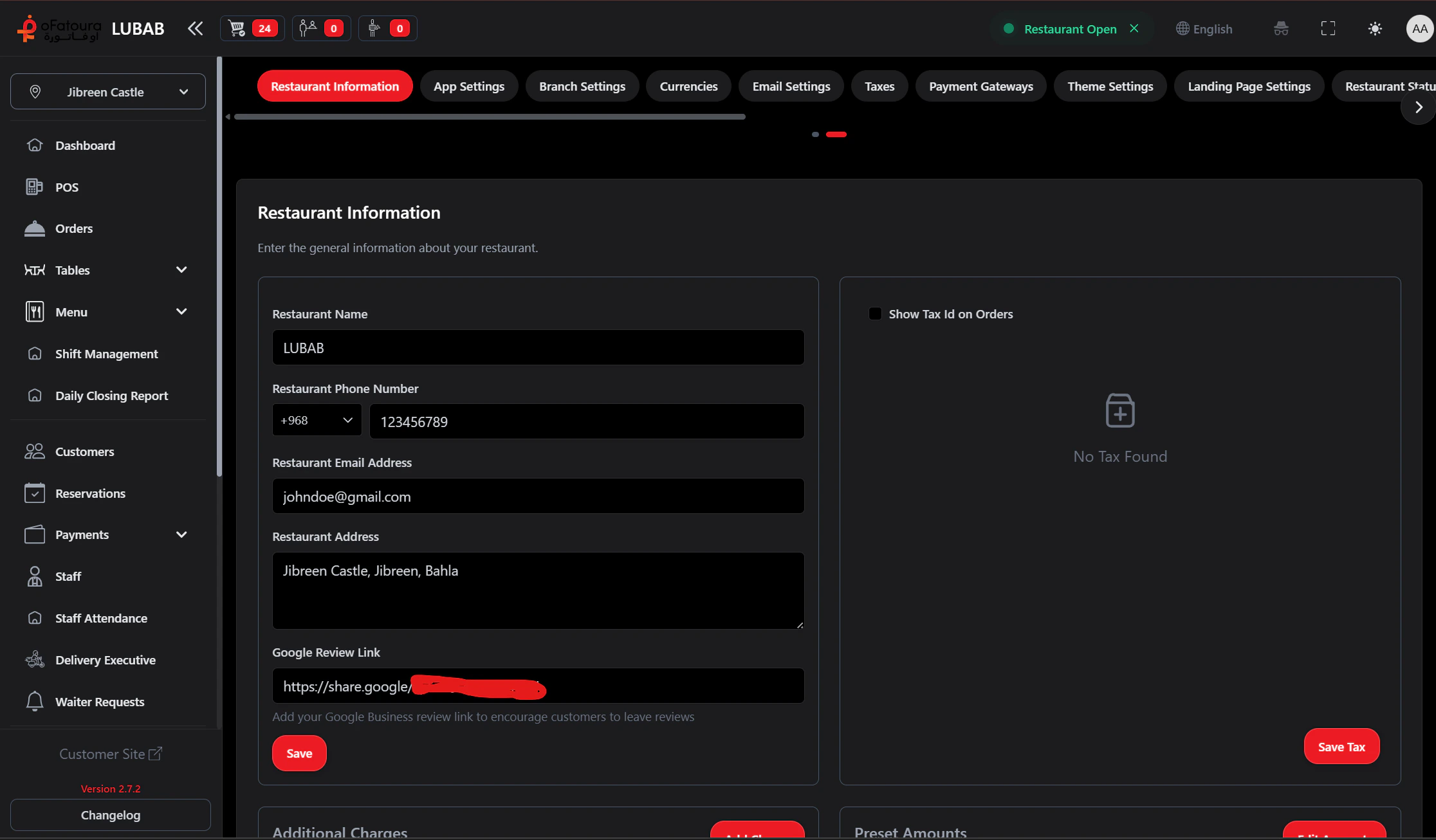The height and width of the screenshot is (840, 1436).
Task: Open the Payment Gateways tab
Action: [x=980, y=86]
